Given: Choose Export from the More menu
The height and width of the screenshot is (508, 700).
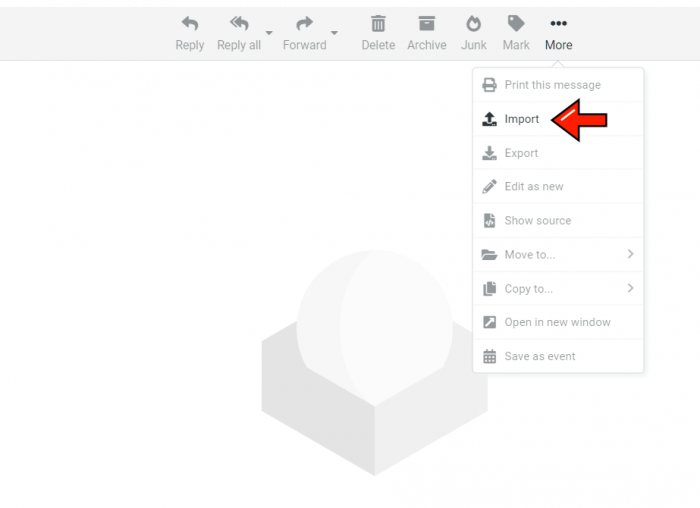Looking at the screenshot, I should point(558,153).
